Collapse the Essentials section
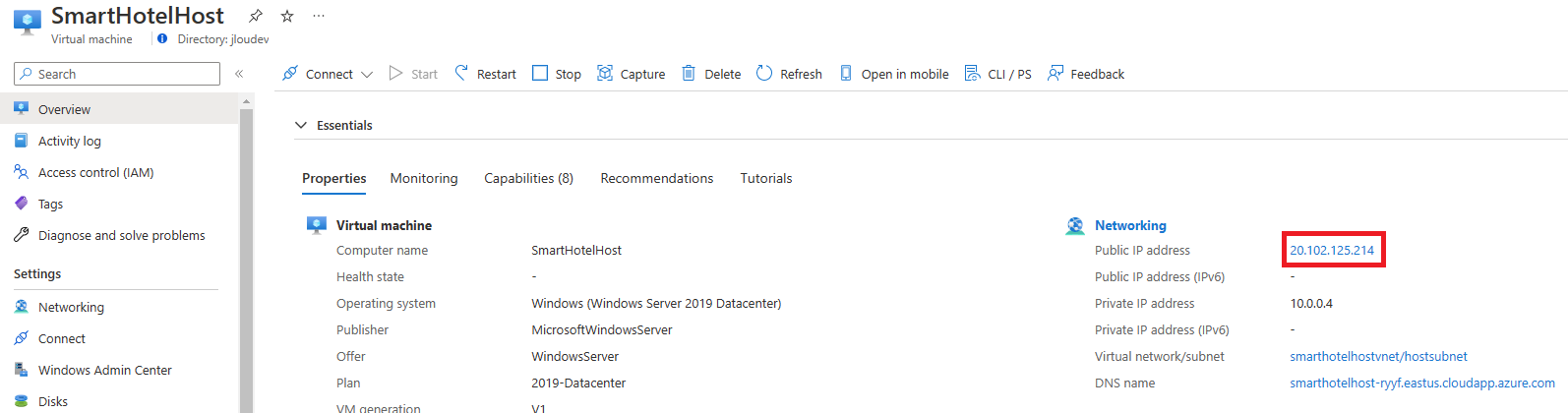 pyautogui.click(x=301, y=125)
